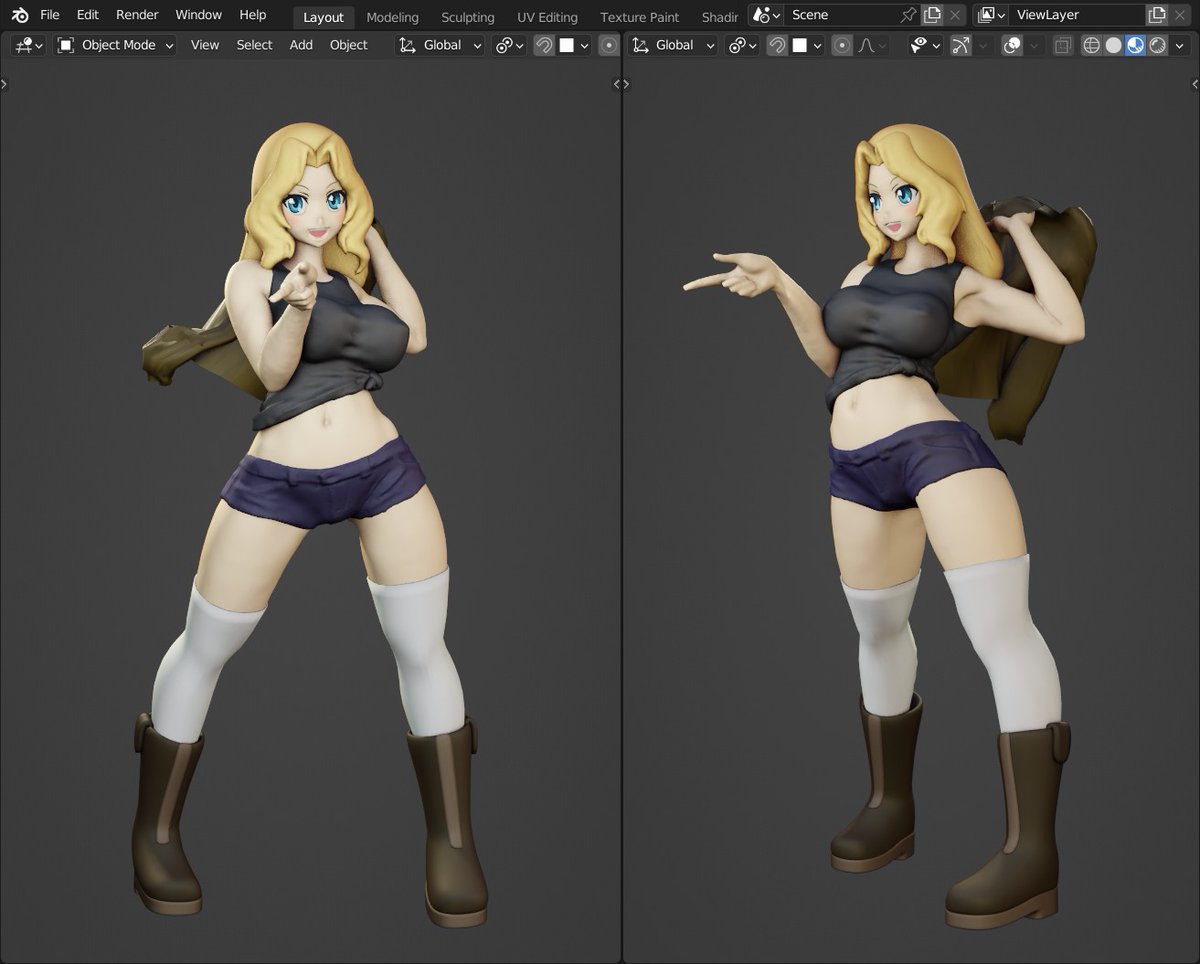Open the Object Mode dropdown
The width and height of the screenshot is (1200, 964).
[x=114, y=45]
